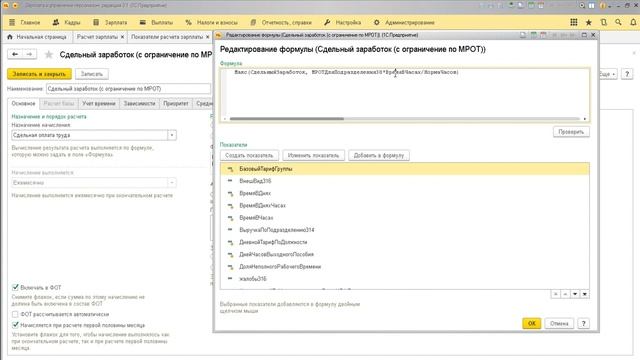
Task: Open the notifications bell icon
Action: [633, 22]
